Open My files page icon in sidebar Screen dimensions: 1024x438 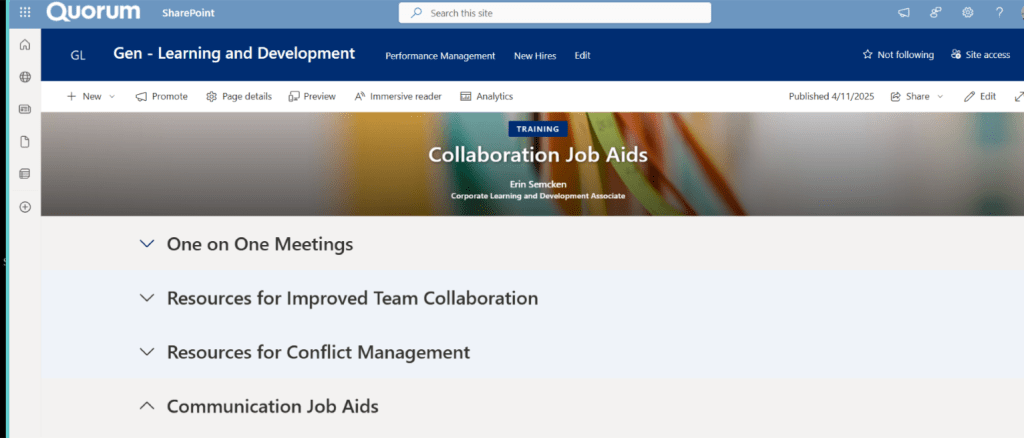coord(25,142)
